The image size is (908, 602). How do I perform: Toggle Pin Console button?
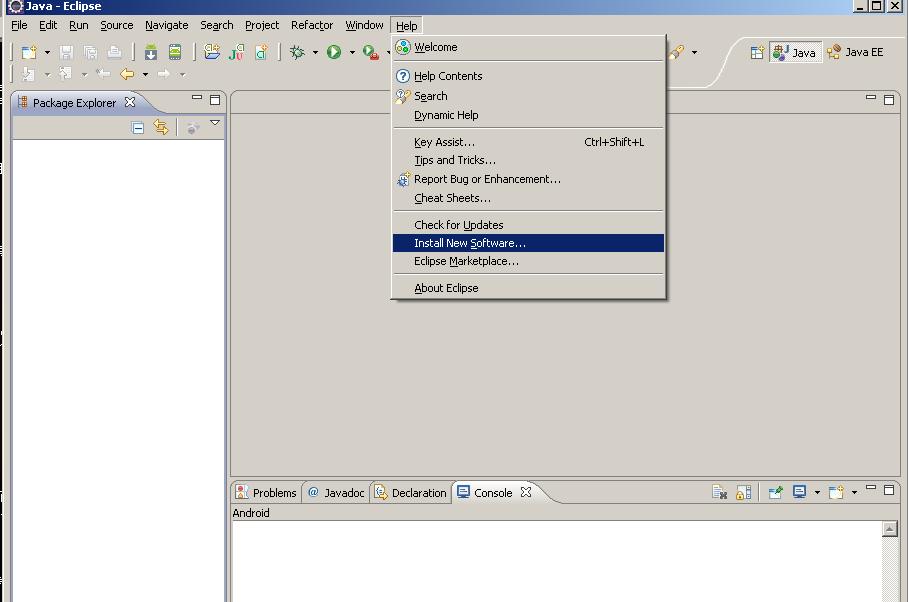[x=775, y=492]
